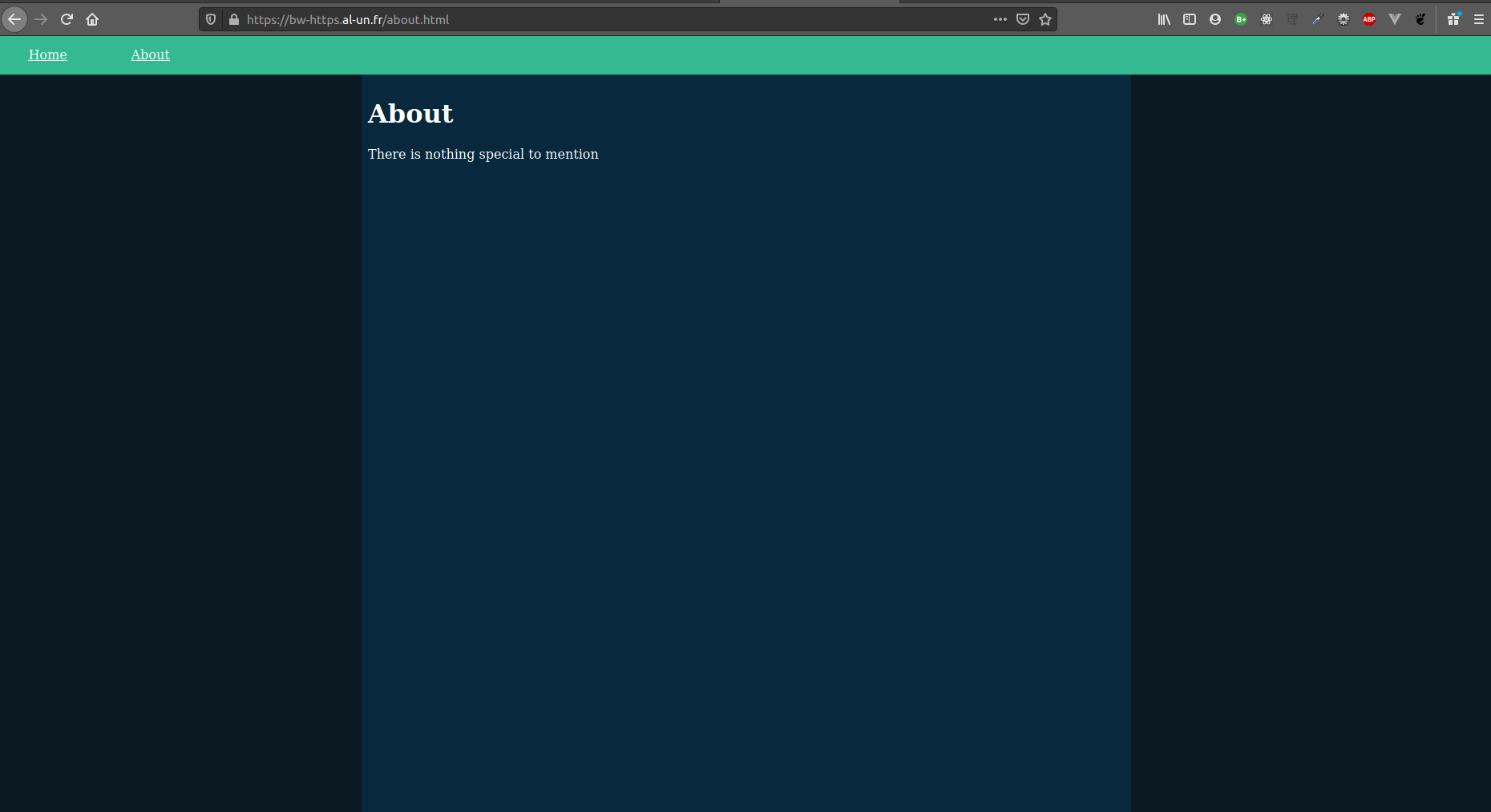
Task: Open the Adblock Plus extension
Action: (x=1369, y=19)
